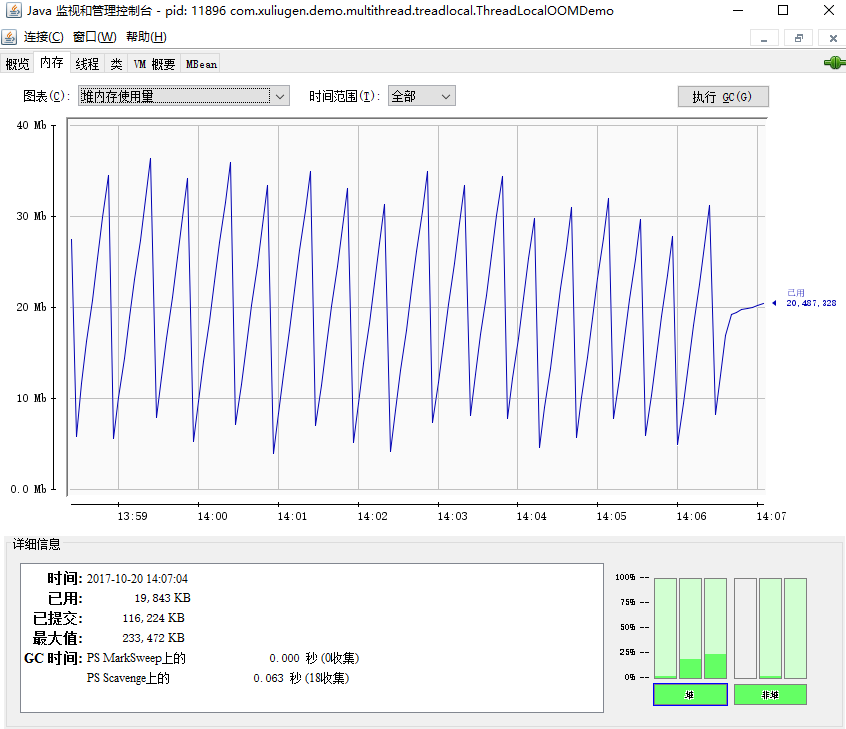Select the third heap memory pool bar
This screenshot has width=846, height=729.
tap(715, 628)
